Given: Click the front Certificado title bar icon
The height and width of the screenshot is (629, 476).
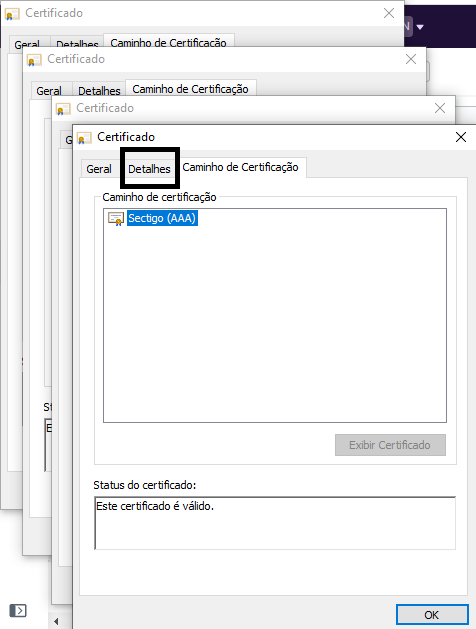Looking at the screenshot, I should point(84,138).
